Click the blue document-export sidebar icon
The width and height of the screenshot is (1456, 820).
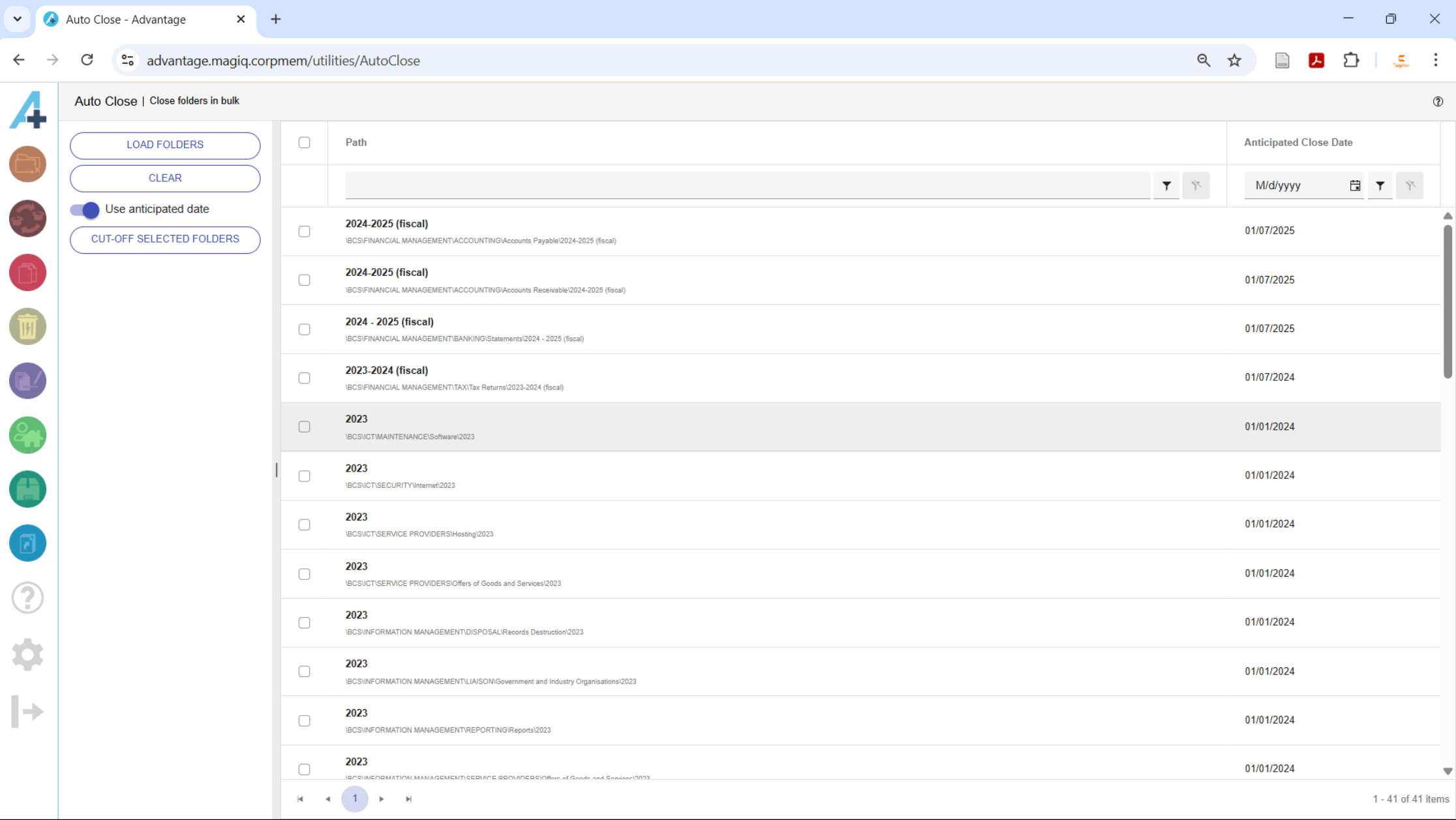[27, 543]
